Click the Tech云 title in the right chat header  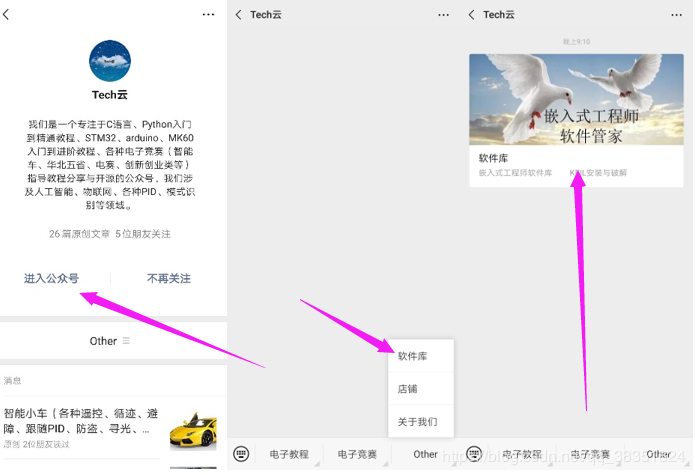pos(499,15)
